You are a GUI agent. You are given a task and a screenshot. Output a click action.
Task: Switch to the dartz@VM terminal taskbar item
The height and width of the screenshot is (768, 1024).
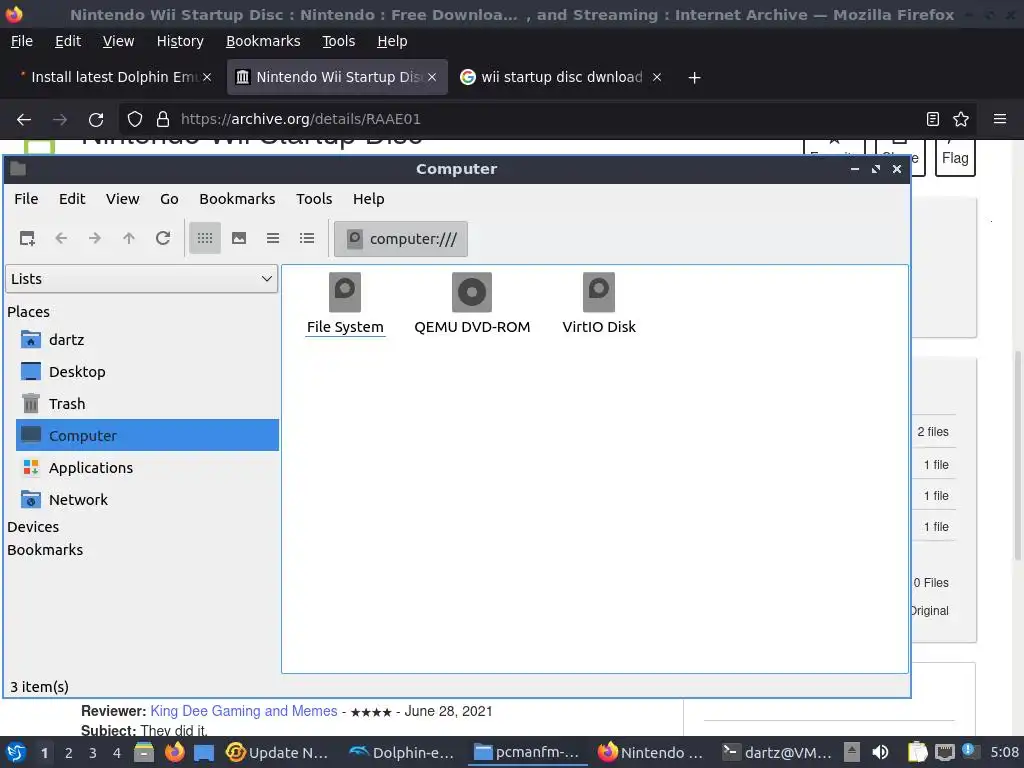click(777, 752)
